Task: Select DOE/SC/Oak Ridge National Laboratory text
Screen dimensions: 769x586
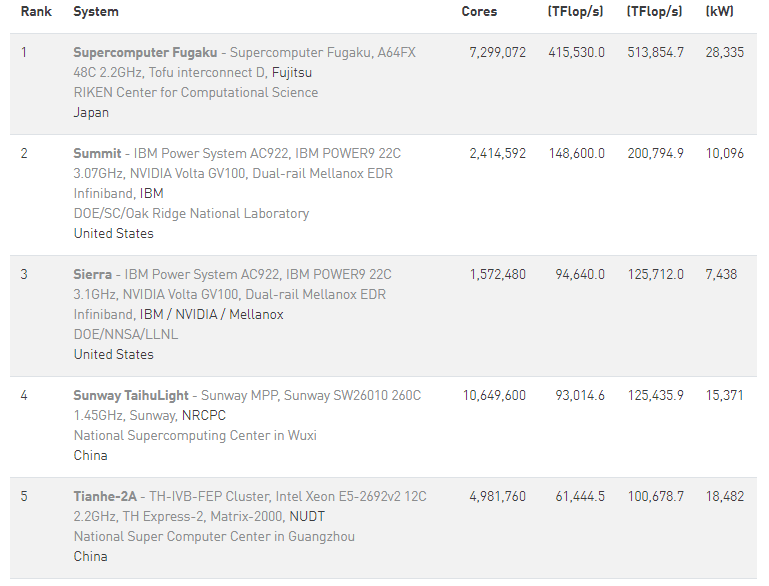Action: 191,214
